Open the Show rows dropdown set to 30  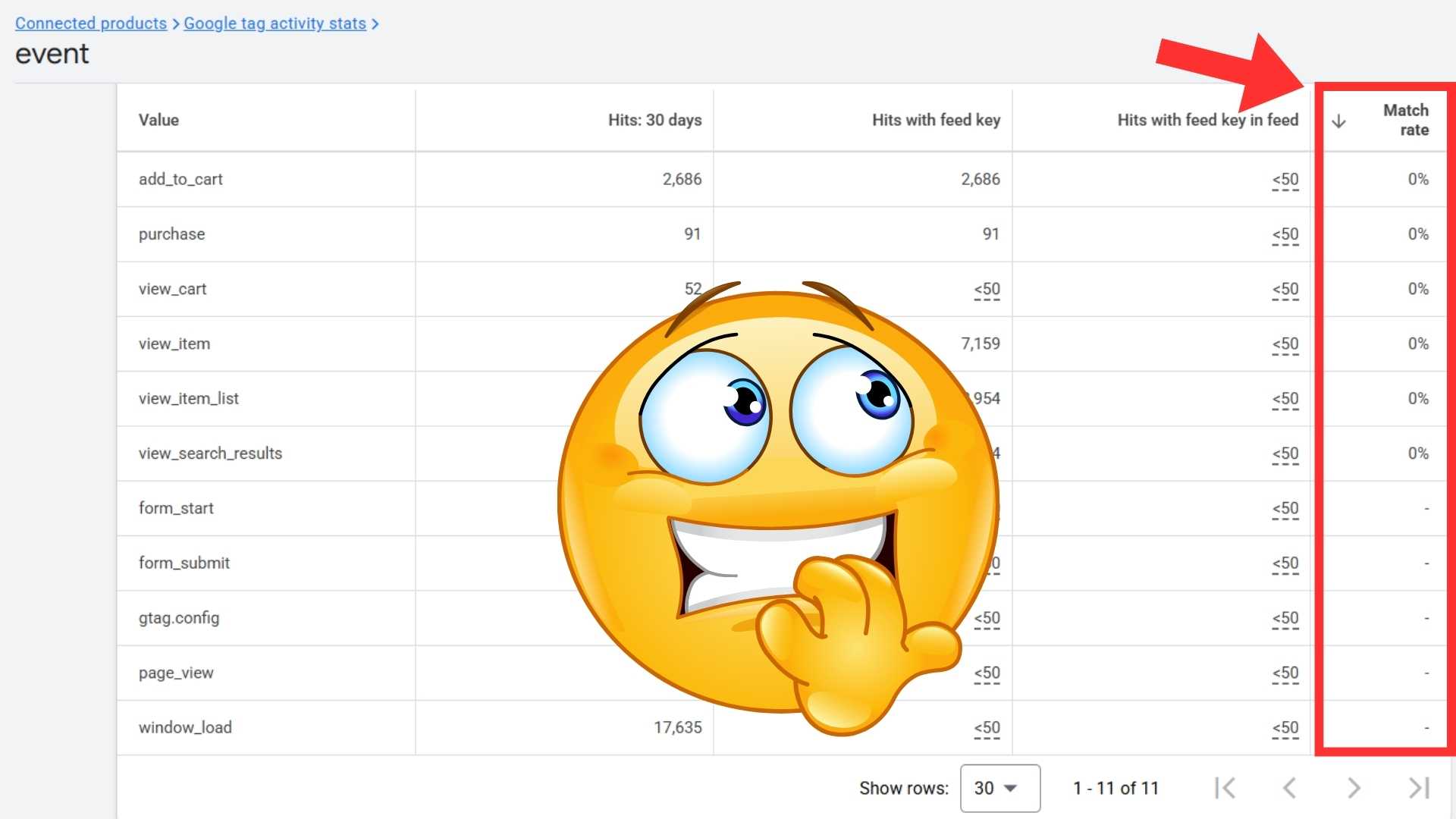click(999, 788)
